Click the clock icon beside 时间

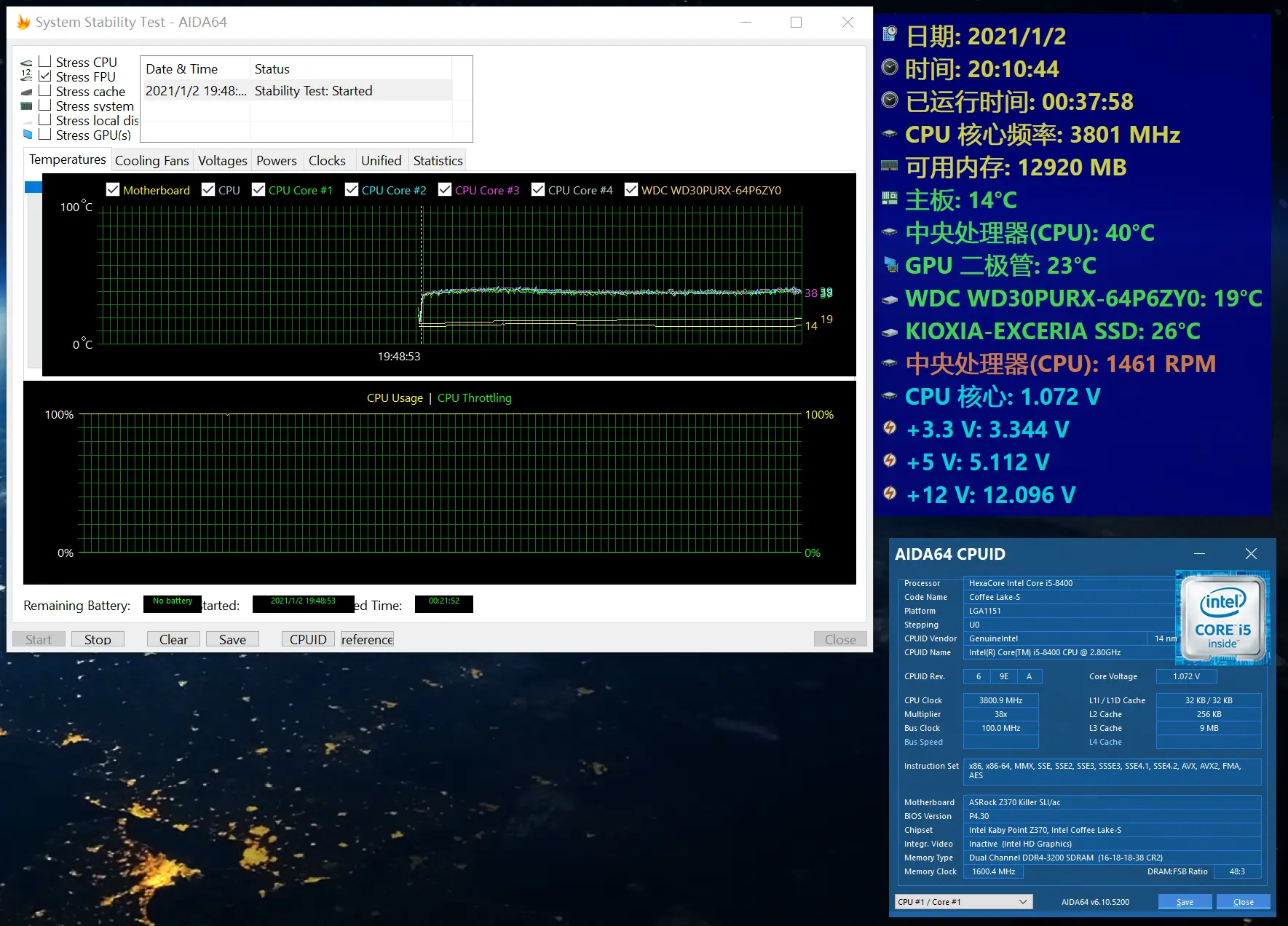[x=890, y=67]
